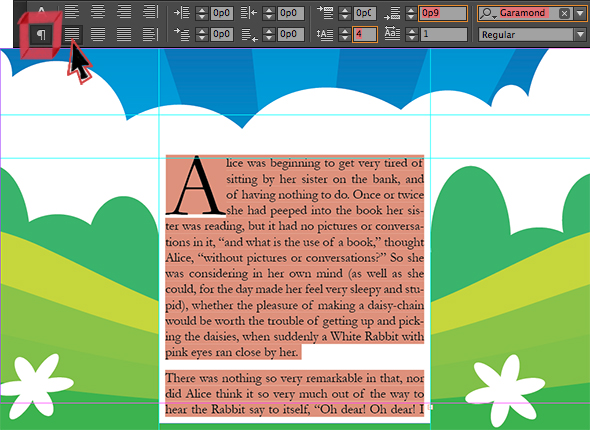Viewport: 590px width, 430px height.
Task: Click the Right Indent 0p0 field
Action: (x=291, y=13)
